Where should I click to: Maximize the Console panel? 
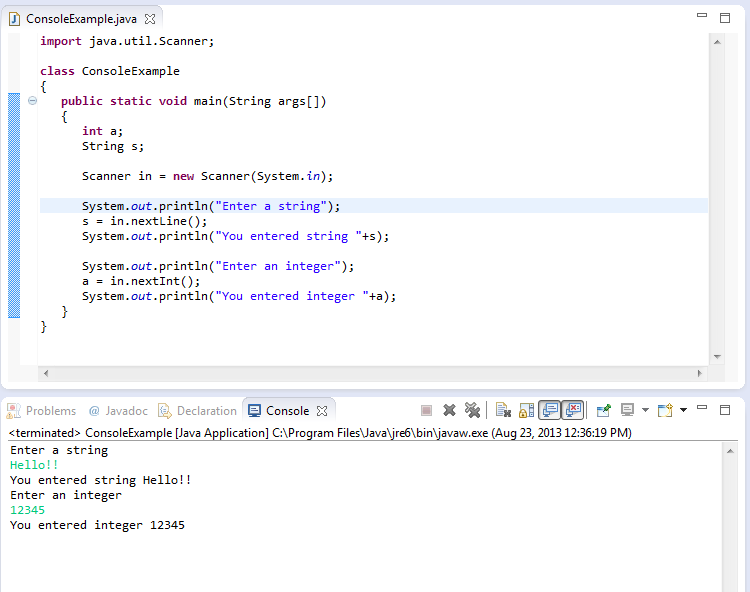tap(725, 410)
